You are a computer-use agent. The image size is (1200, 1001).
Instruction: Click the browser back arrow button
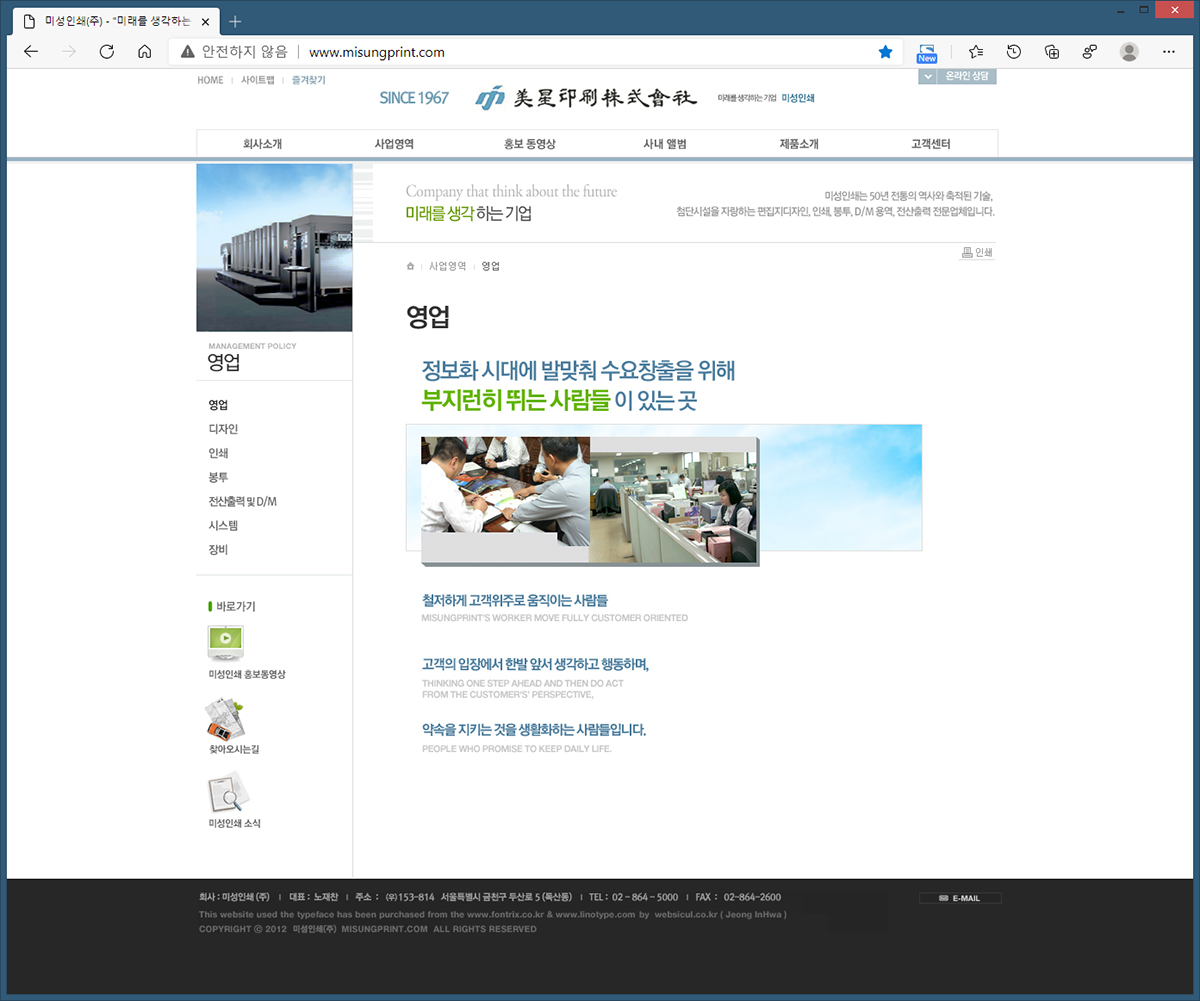click(31, 52)
